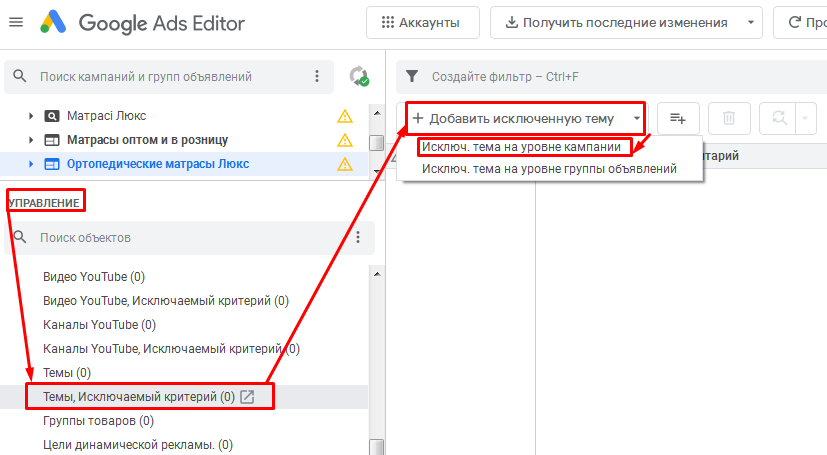Choose Исключ. тема на уровне группы объявлений
This screenshot has width=827, height=455.
[x=549, y=169]
